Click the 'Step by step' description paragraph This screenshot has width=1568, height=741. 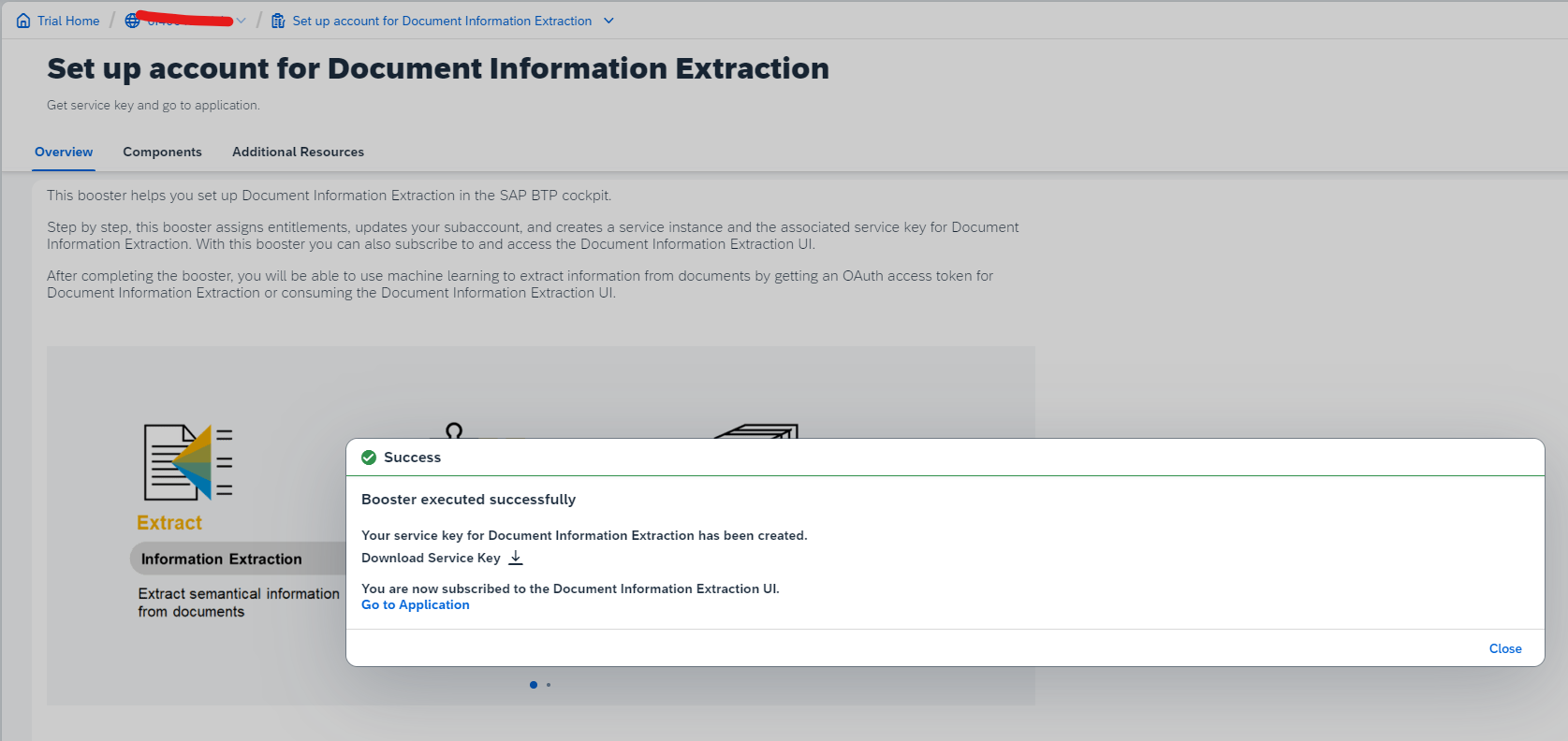pos(533,236)
